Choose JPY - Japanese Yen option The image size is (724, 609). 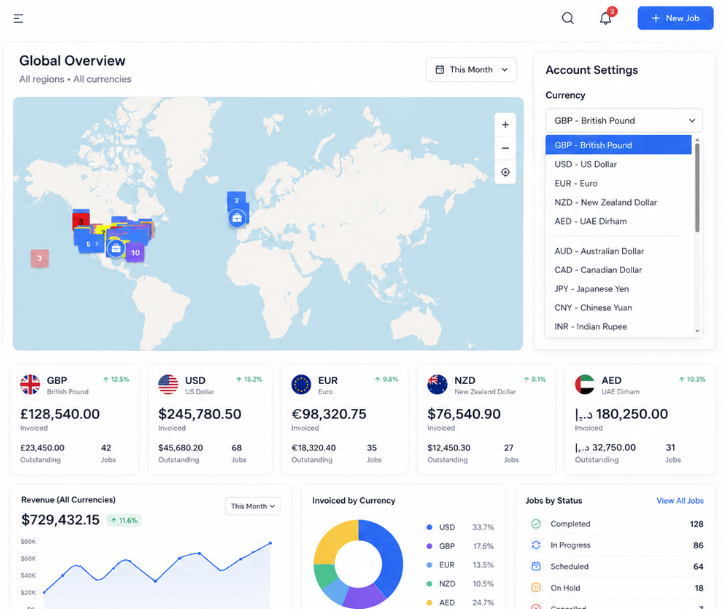pos(618,289)
